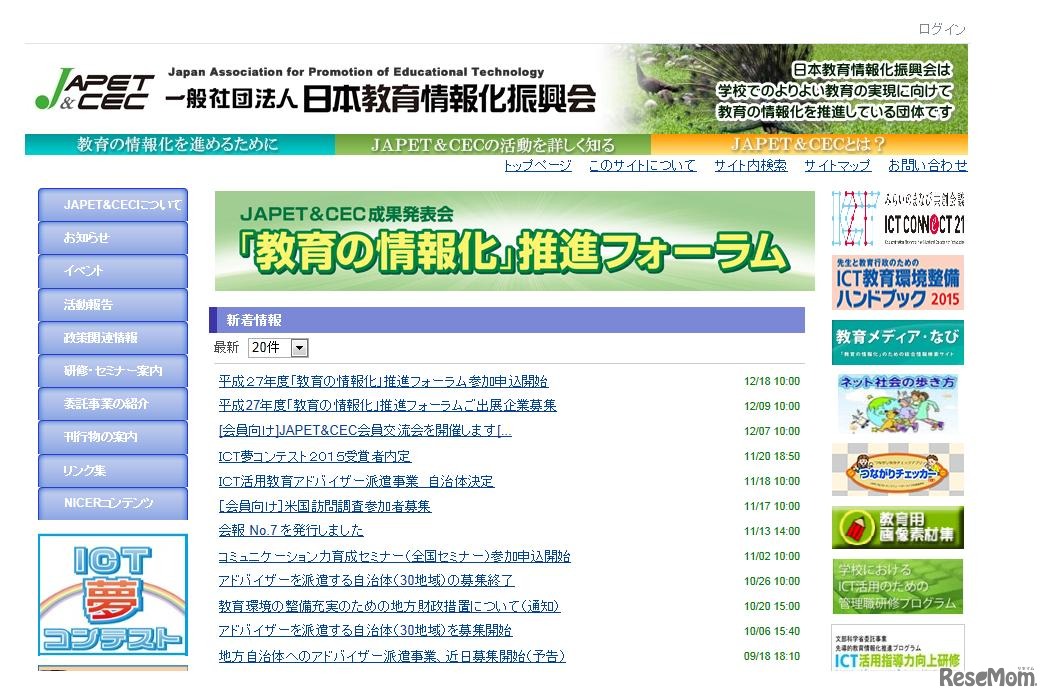Image resolution: width=1050 pixels, height=700 pixels.
Task: Click the ICT教育環境整備ハンドブック2015 banner
Action: point(897,281)
